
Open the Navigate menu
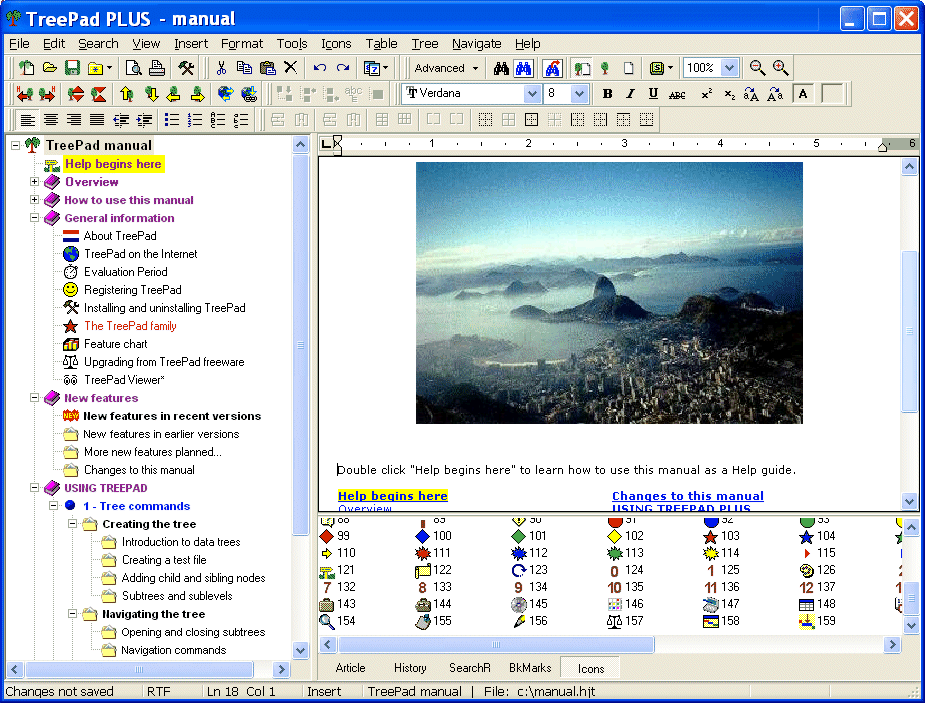[x=477, y=44]
